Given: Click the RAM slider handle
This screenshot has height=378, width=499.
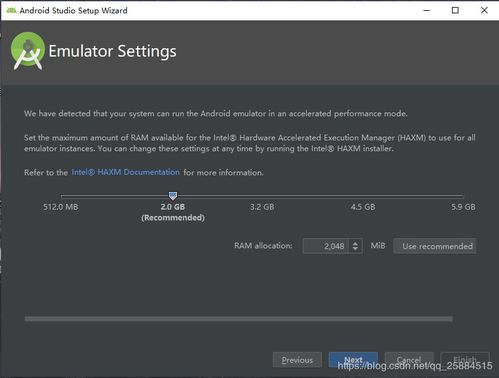Looking at the screenshot, I should (x=173, y=196).
